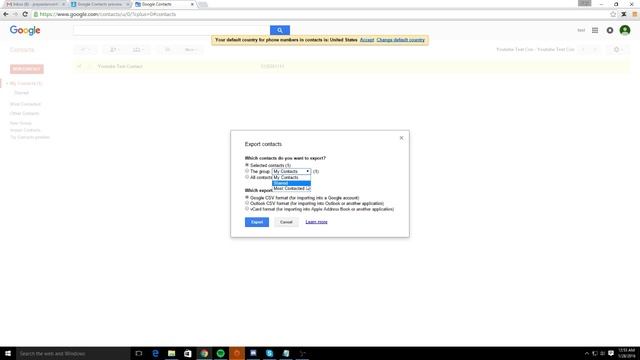Open the Windows Start menu
This screenshot has width=640, height=360.
(8, 353)
